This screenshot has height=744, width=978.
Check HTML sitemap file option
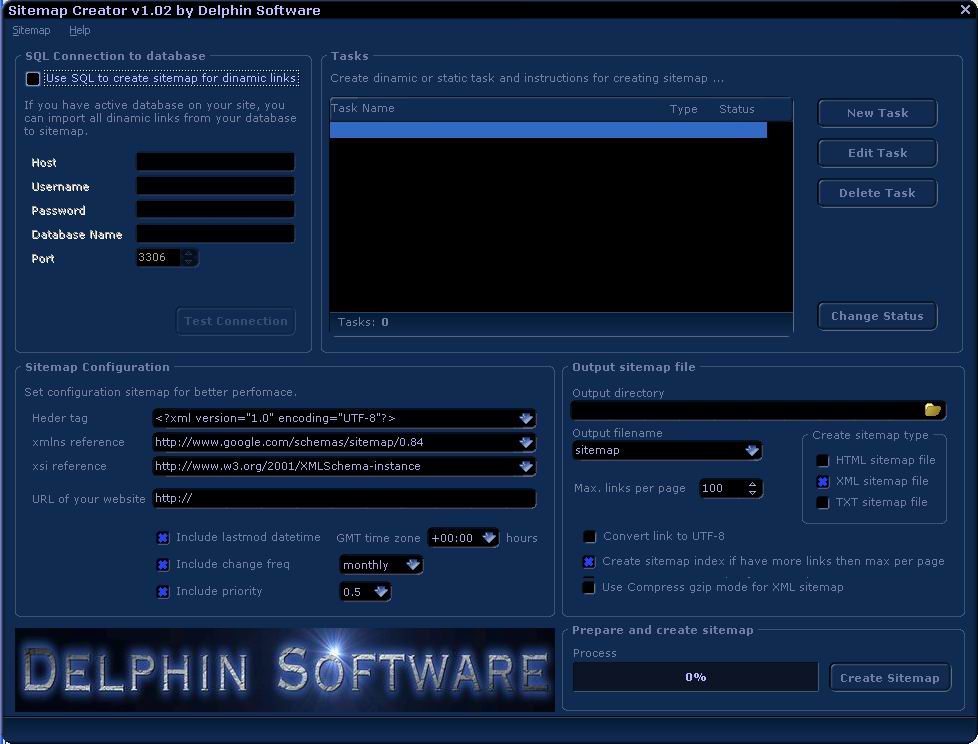[x=823, y=460]
